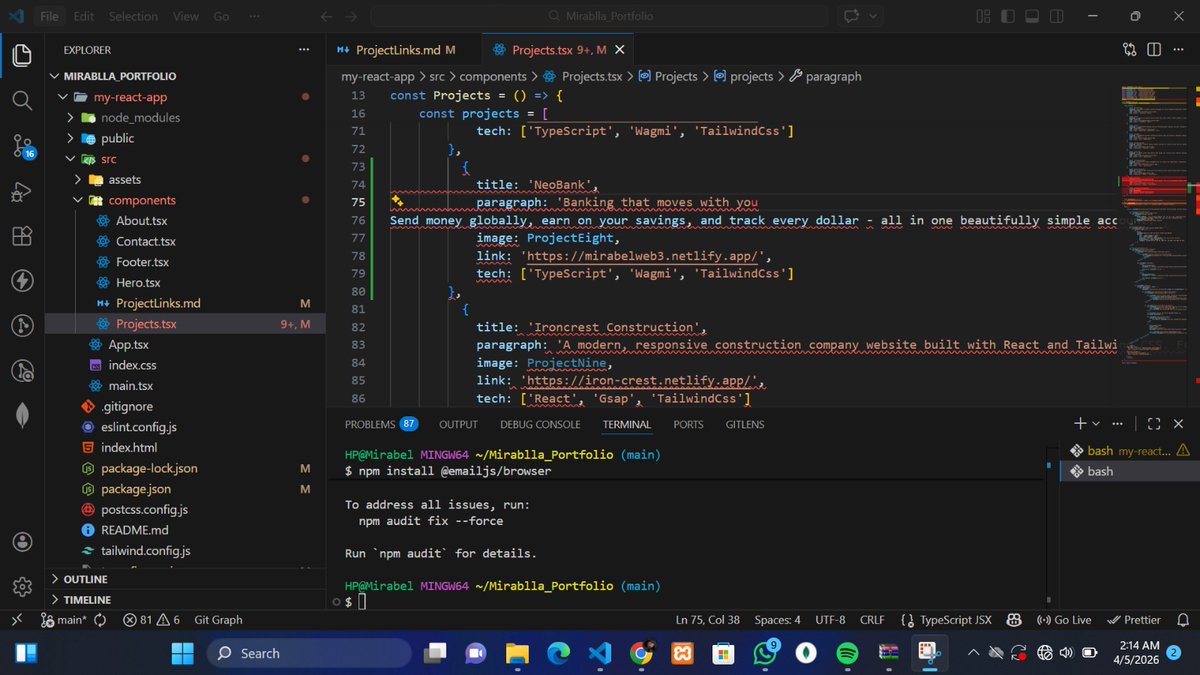Image resolution: width=1200 pixels, height=675 pixels.
Task: Open Explorer Views and More Actions ellipsis
Action: pos(304,49)
